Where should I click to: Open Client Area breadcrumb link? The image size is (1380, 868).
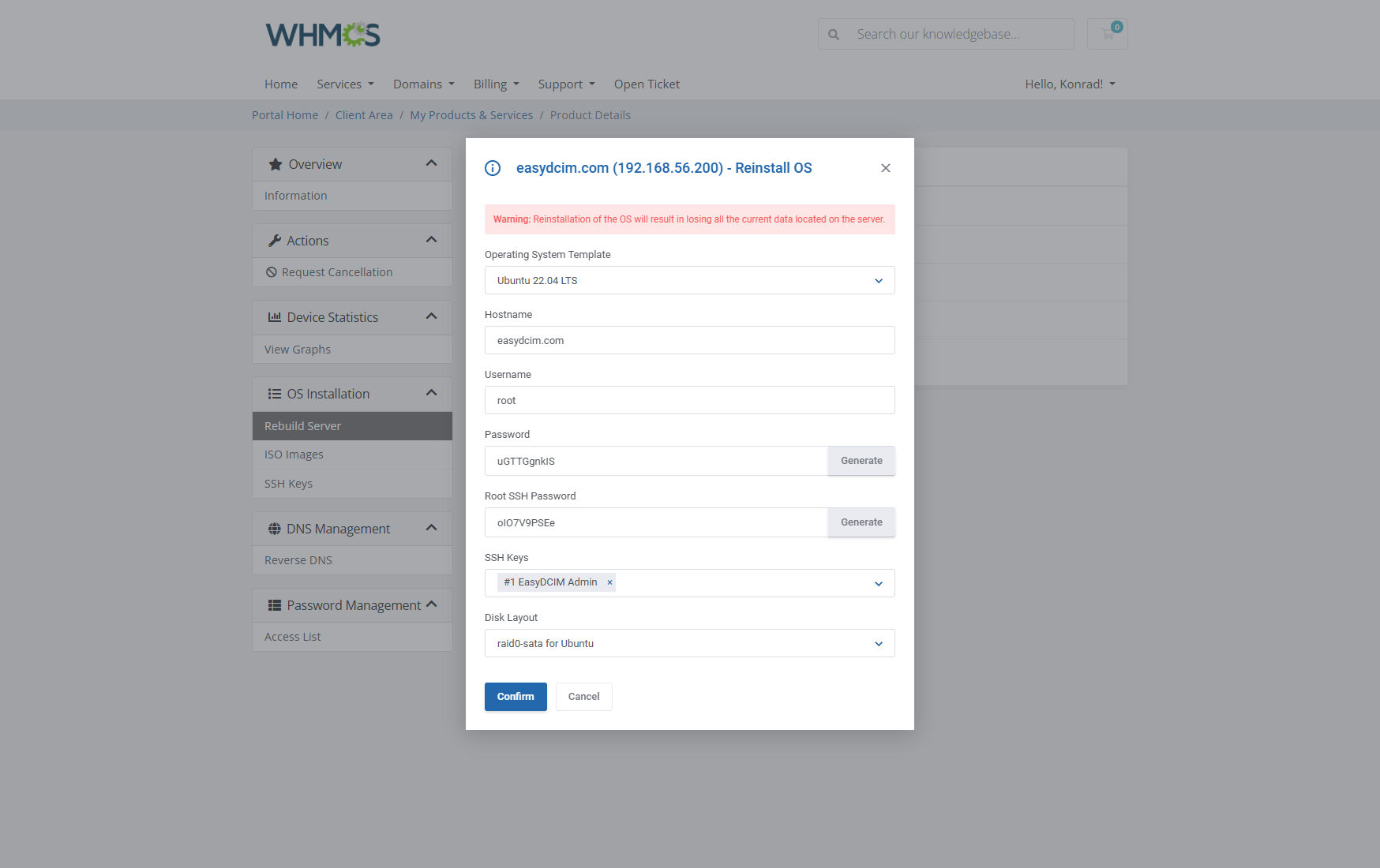[x=364, y=115]
